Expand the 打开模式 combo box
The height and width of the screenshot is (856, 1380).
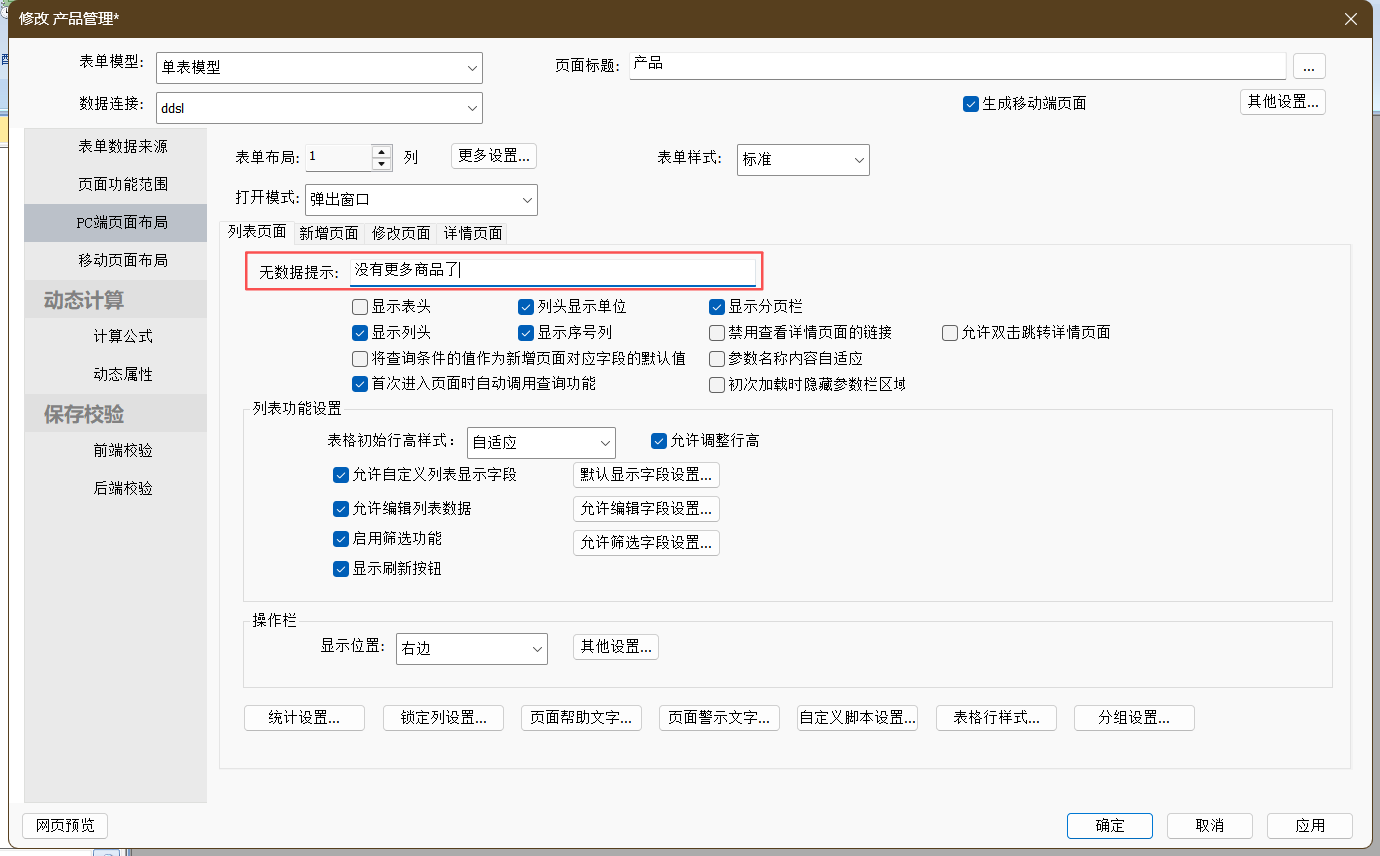click(x=421, y=200)
